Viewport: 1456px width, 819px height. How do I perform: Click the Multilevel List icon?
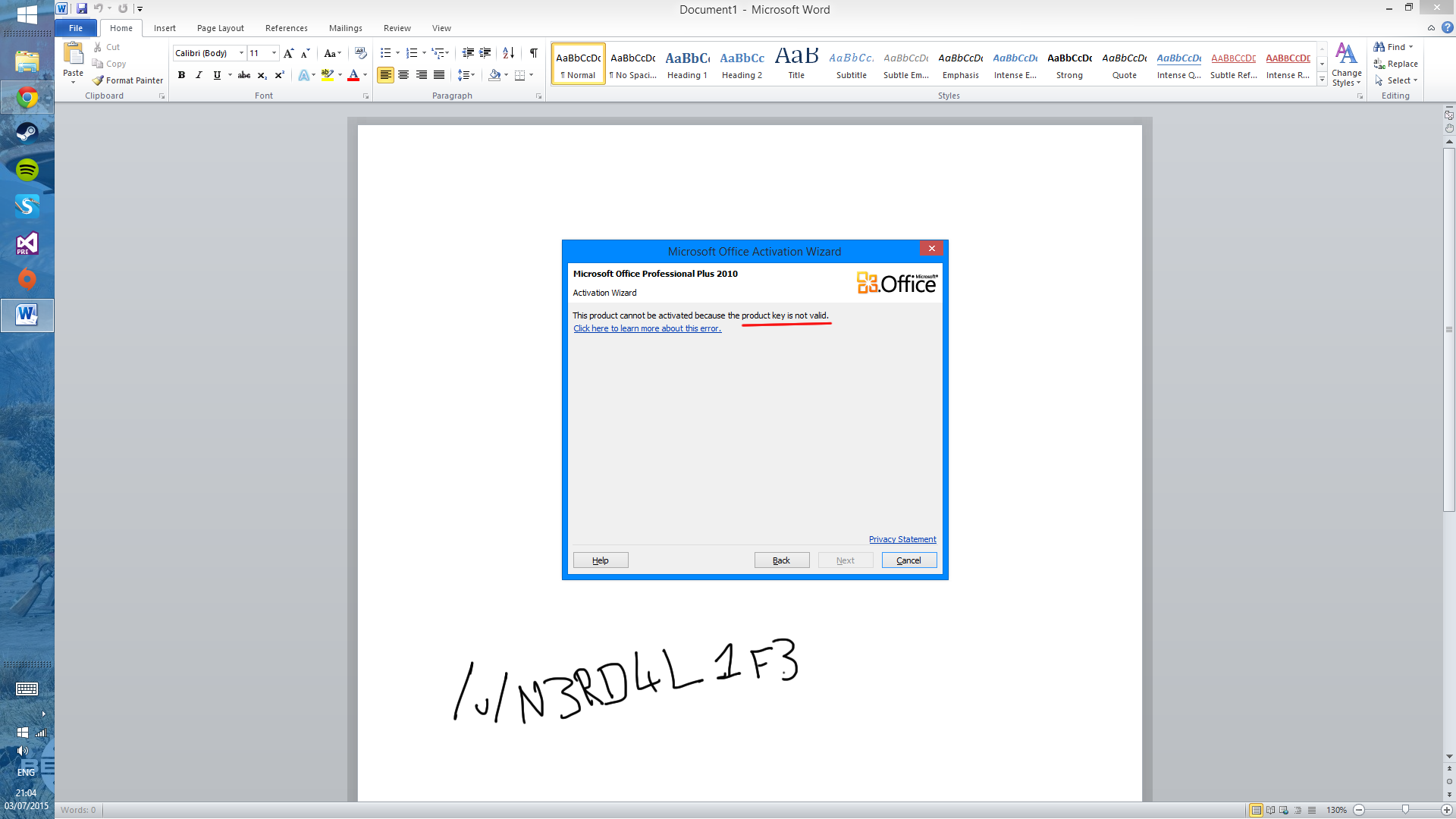point(438,53)
